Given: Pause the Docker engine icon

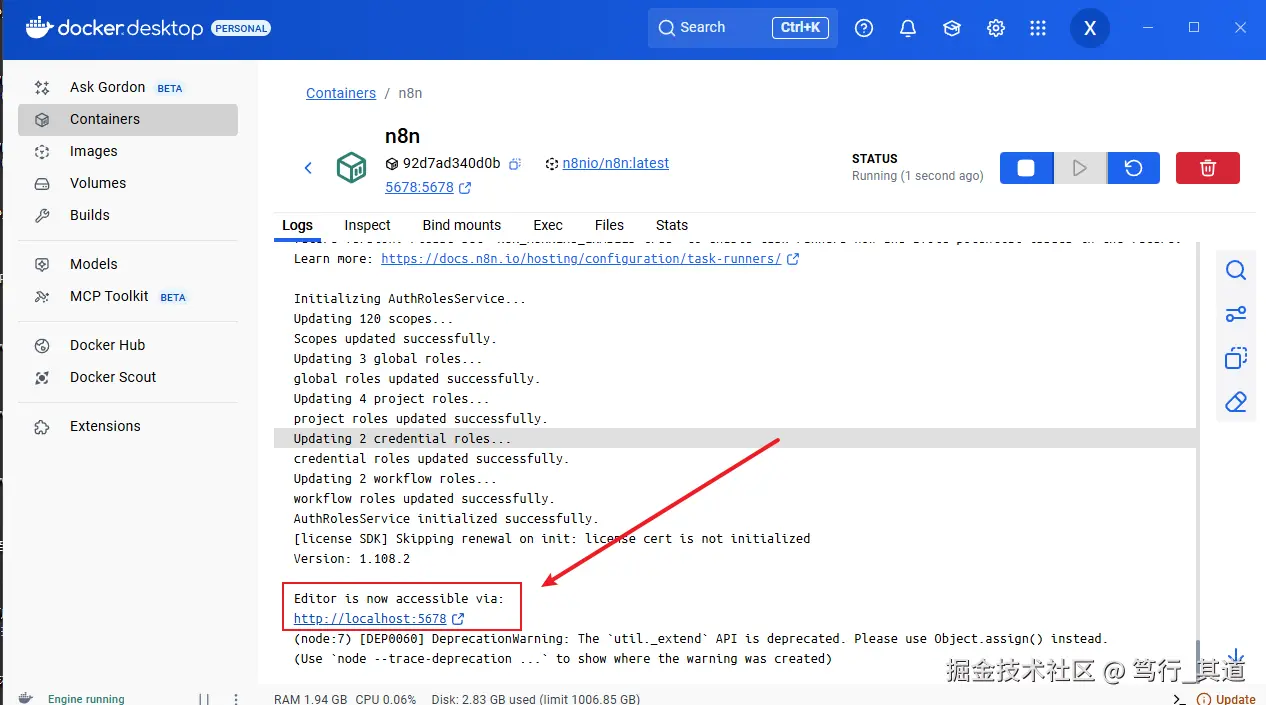Looking at the screenshot, I should [204, 699].
